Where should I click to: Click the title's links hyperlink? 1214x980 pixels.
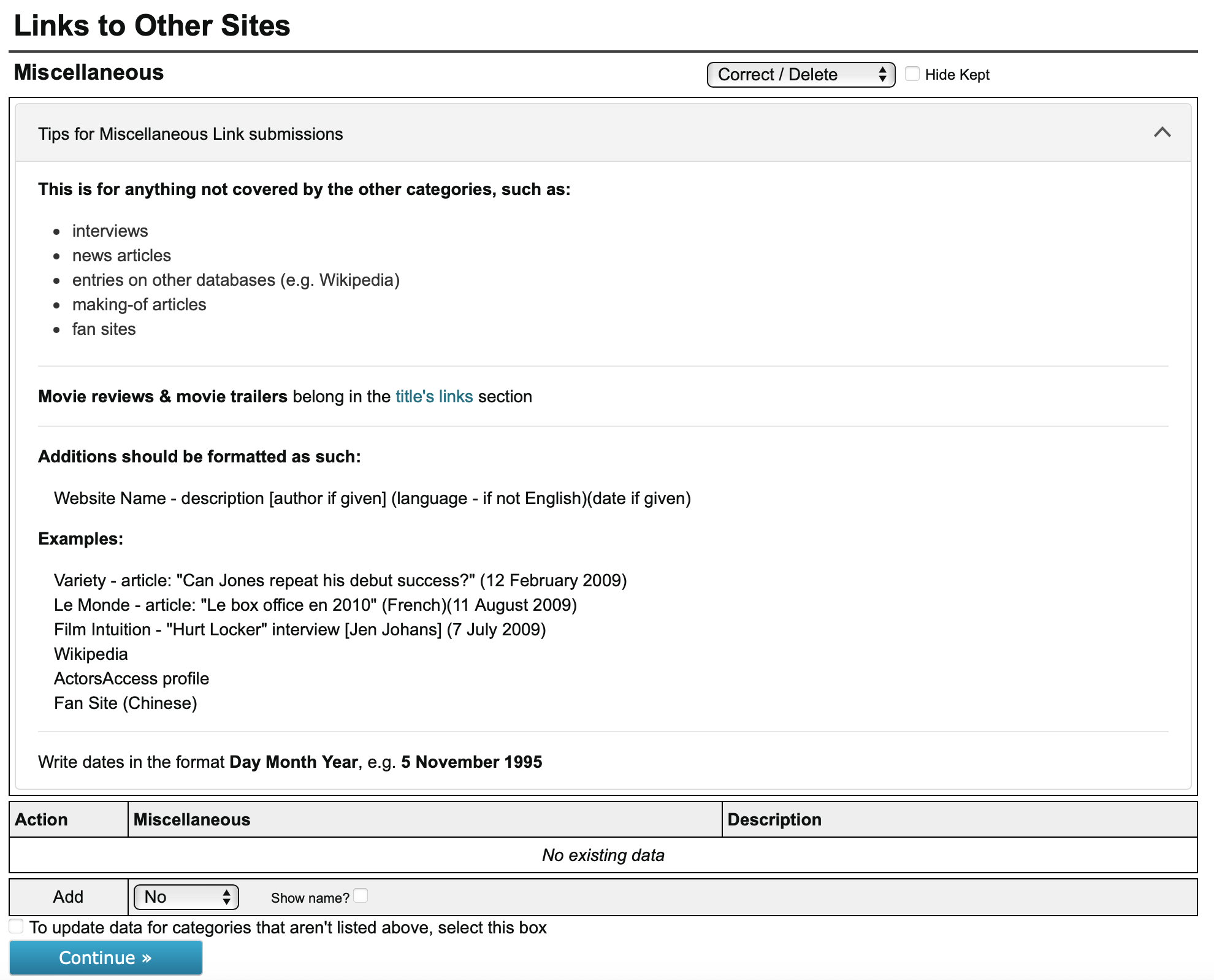click(433, 397)
